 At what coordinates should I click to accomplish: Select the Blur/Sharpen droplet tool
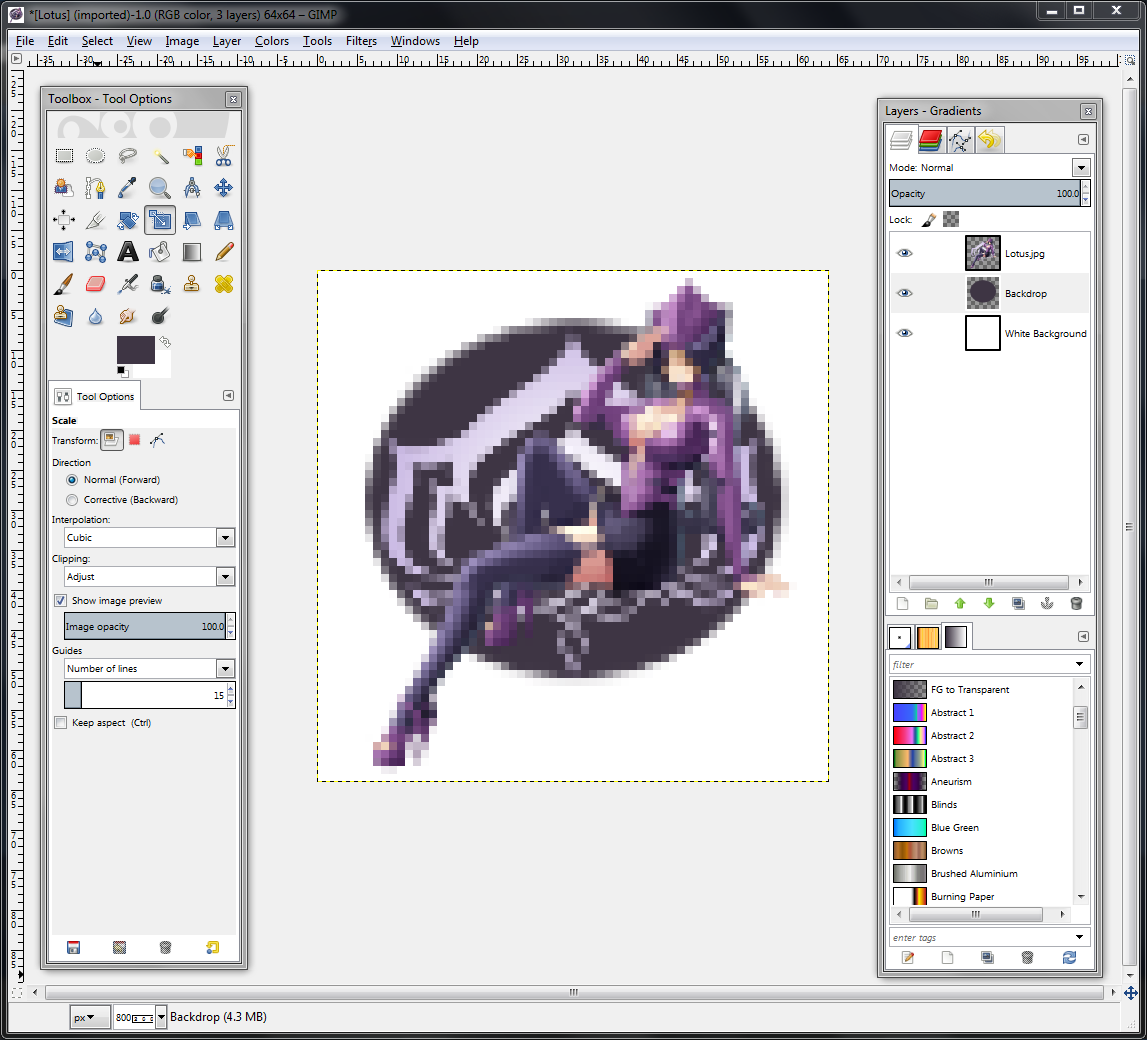click(x=96, y=317)
